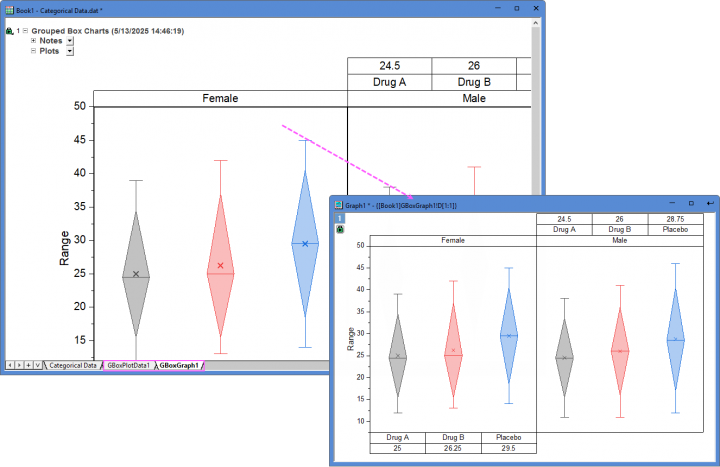Viewport: 720px width, 467px height.
Task: Click the green lock icon in Graph1
Action: click(340, 230)
